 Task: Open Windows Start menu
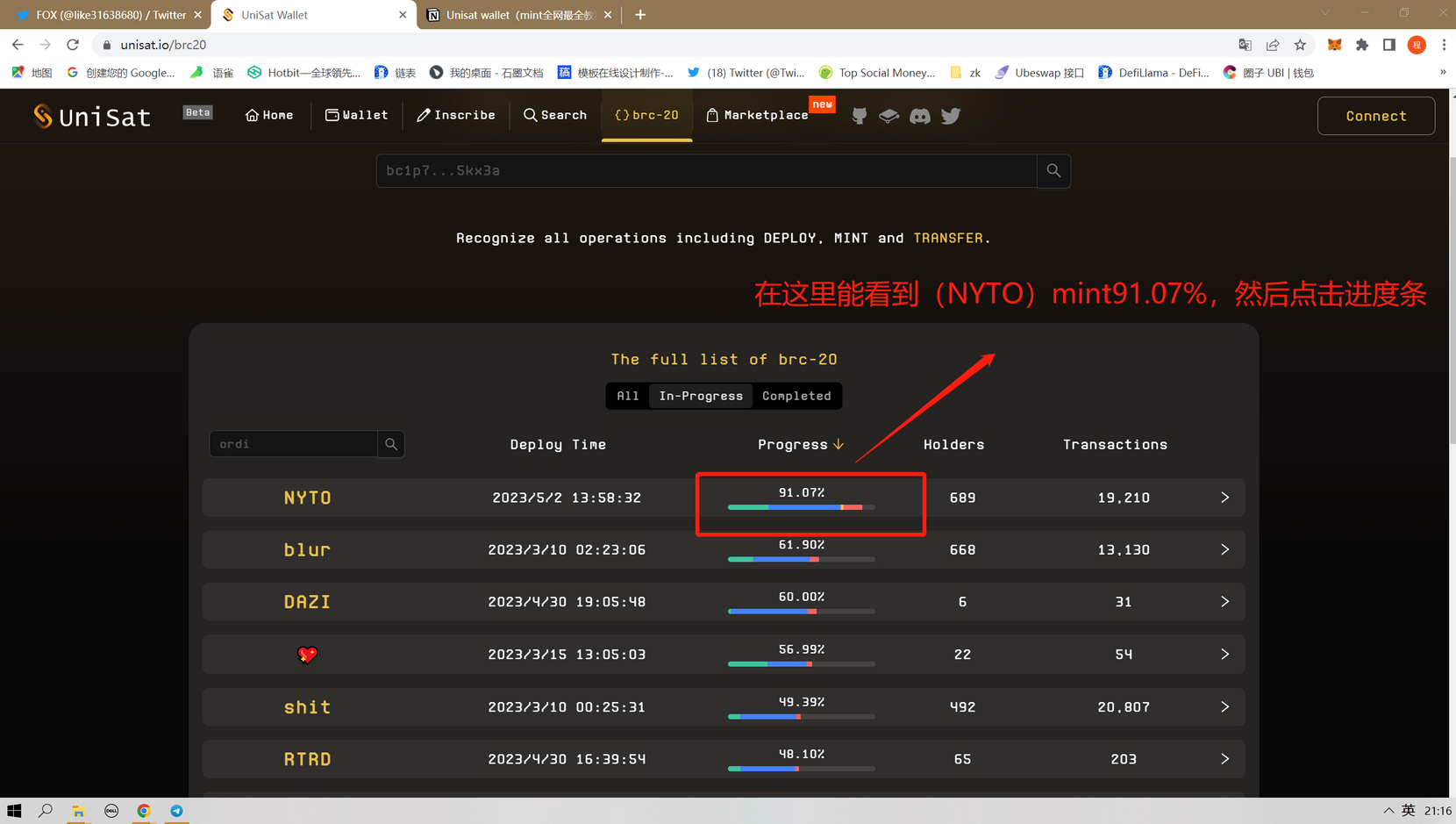tap(14, 811)
